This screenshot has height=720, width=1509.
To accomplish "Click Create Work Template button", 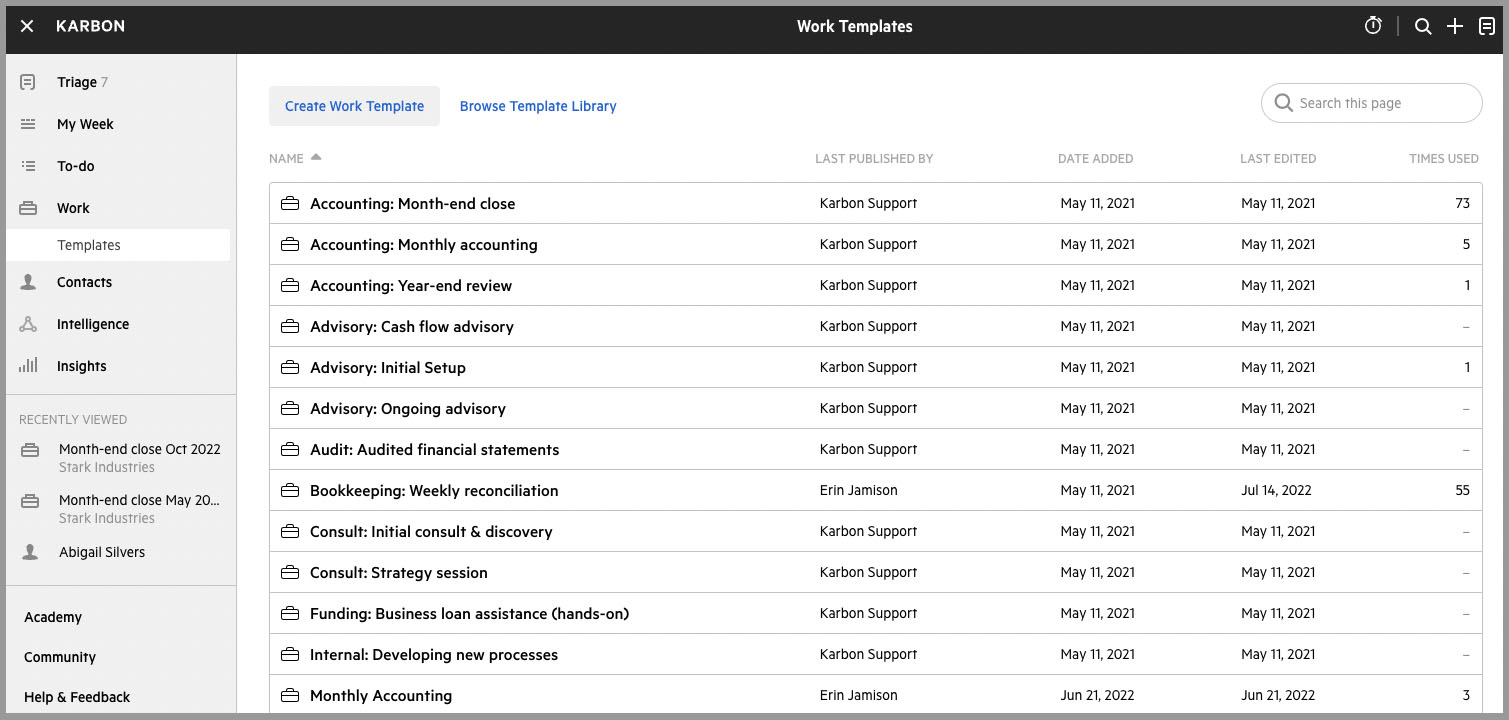I will coord(354,106).
